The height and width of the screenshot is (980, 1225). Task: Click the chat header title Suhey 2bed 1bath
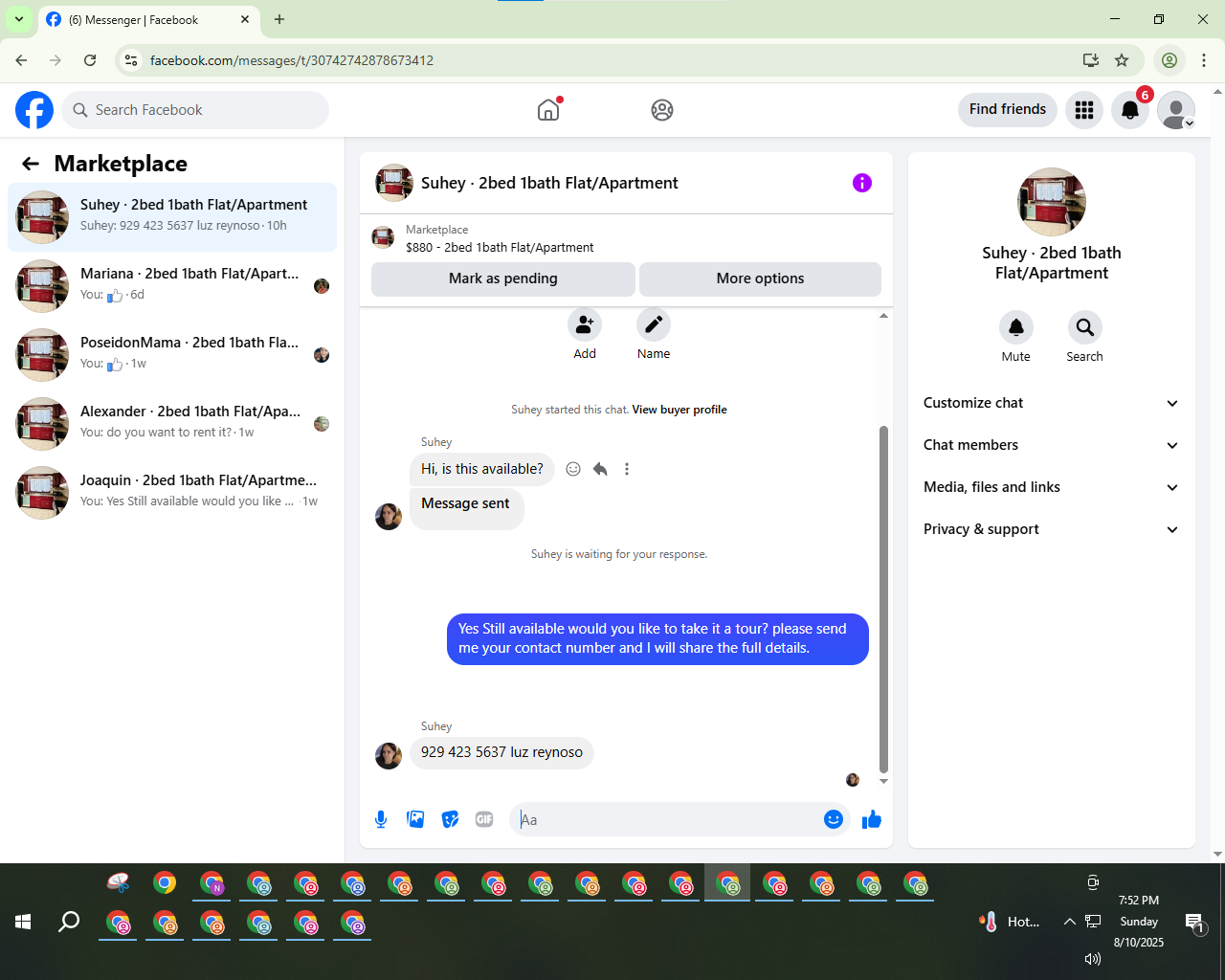click(x=549, y=183)
